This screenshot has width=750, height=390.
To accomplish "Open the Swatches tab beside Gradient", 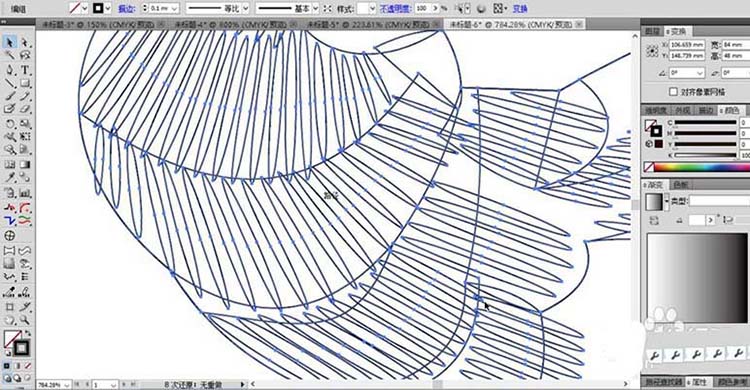I will coord(681,185).
